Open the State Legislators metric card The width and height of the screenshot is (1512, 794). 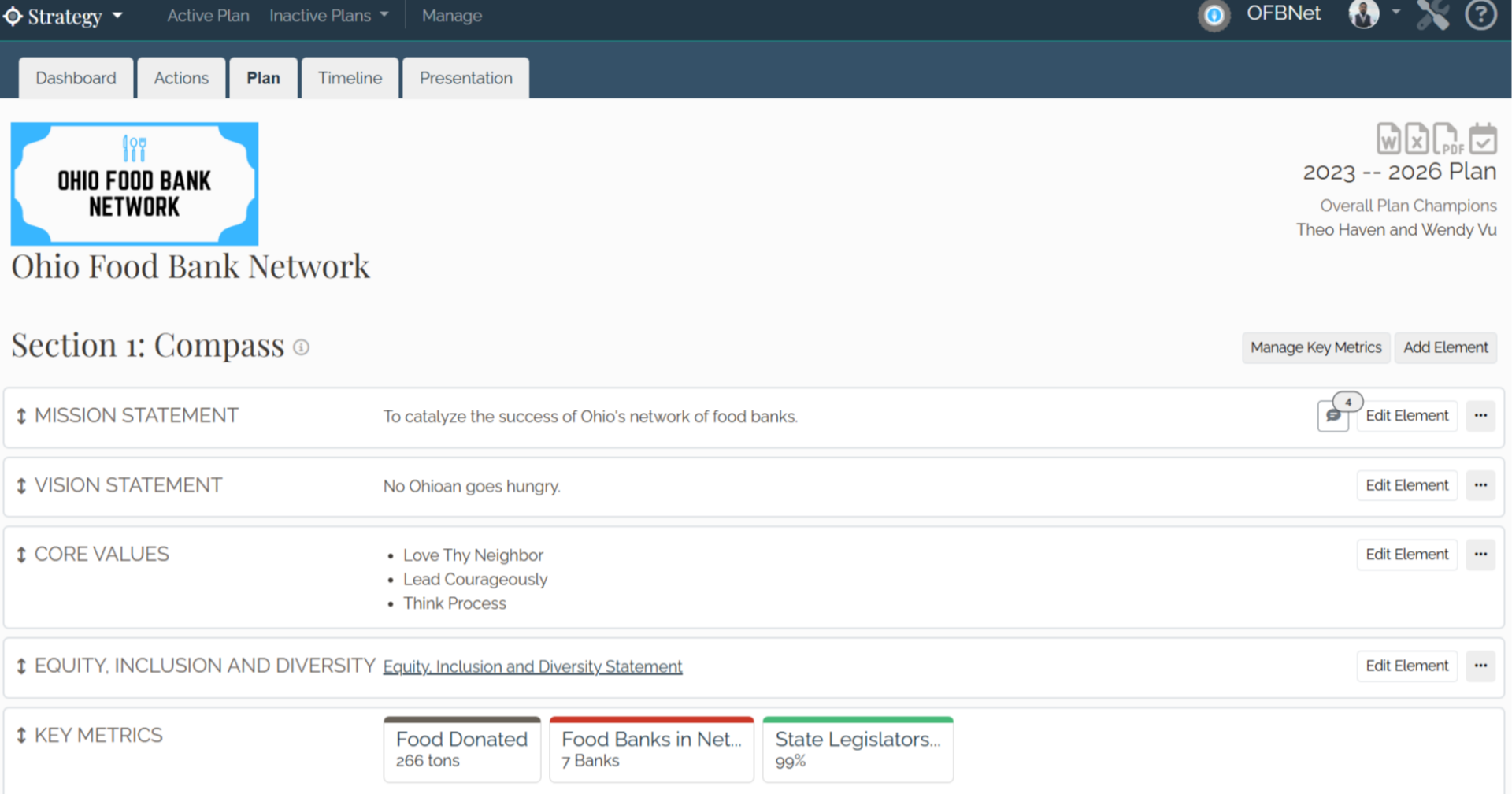[858, 749]
